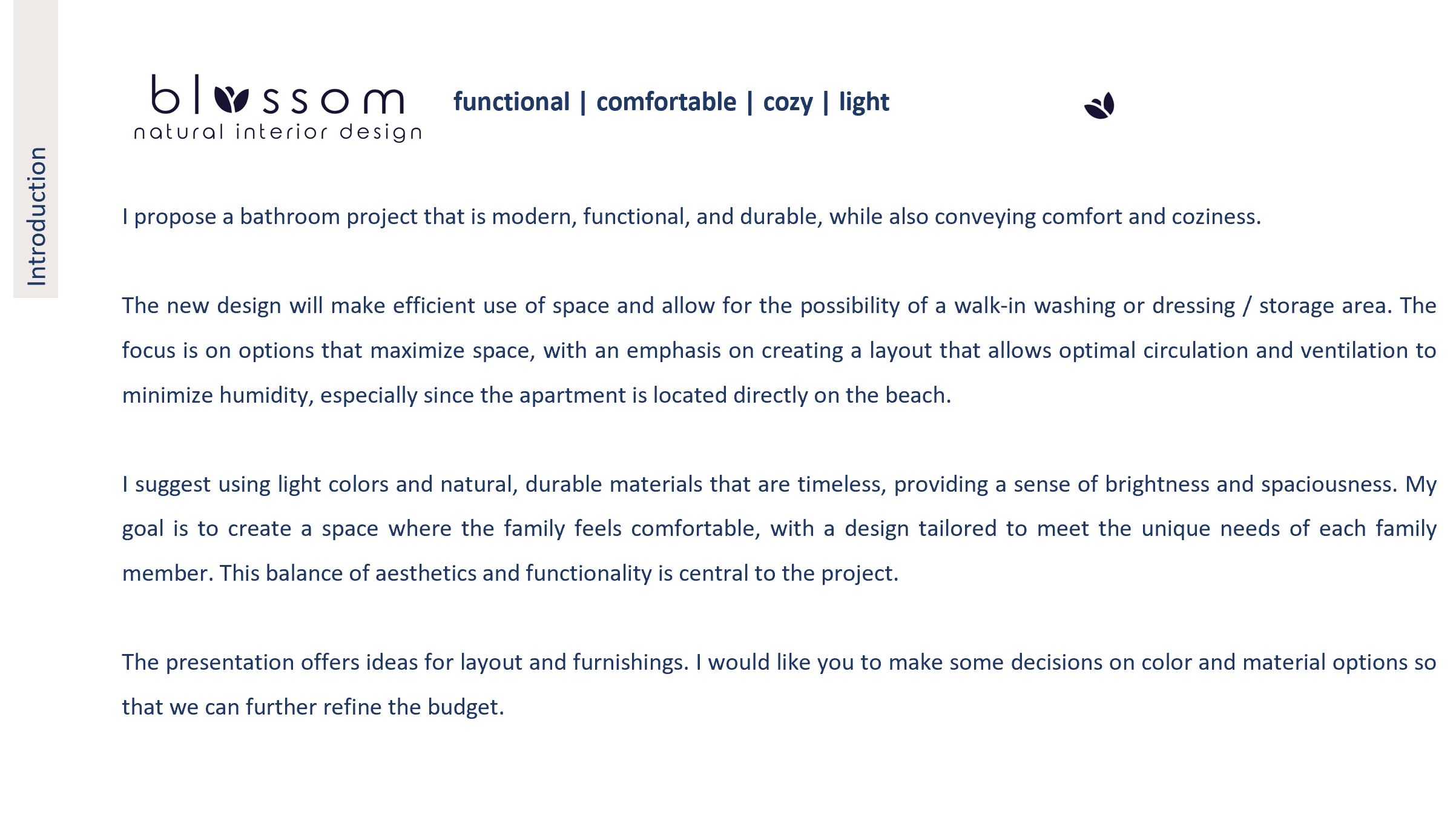Click the line beginning 'The new design will'
The image size is (1456, 826).
pyautogui.click(x=779, y=306)
